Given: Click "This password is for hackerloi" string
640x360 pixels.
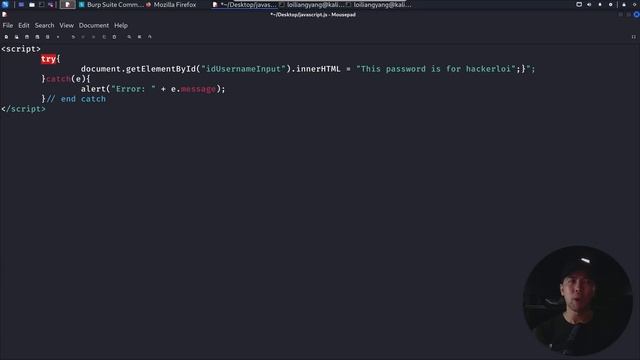Looking at the screenshot, I should pyautogui.click(x=436, y=69).
